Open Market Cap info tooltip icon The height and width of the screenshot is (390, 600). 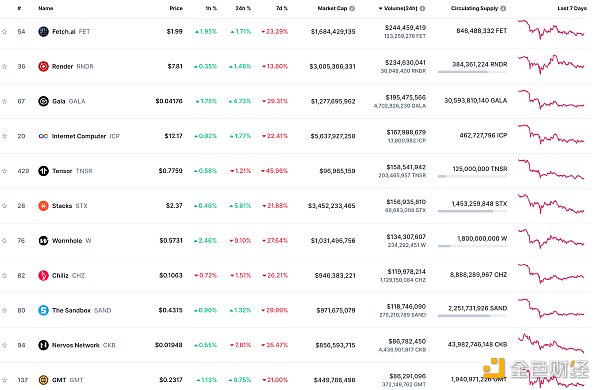click(x=352, y=8)
